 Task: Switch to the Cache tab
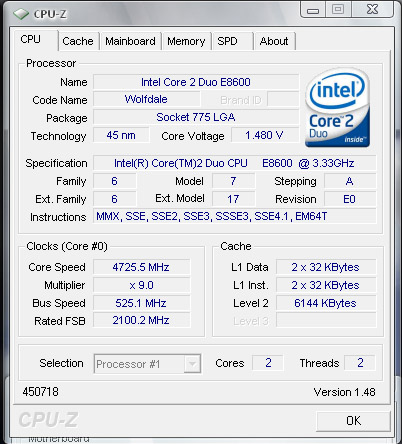[x=78, y=41]
